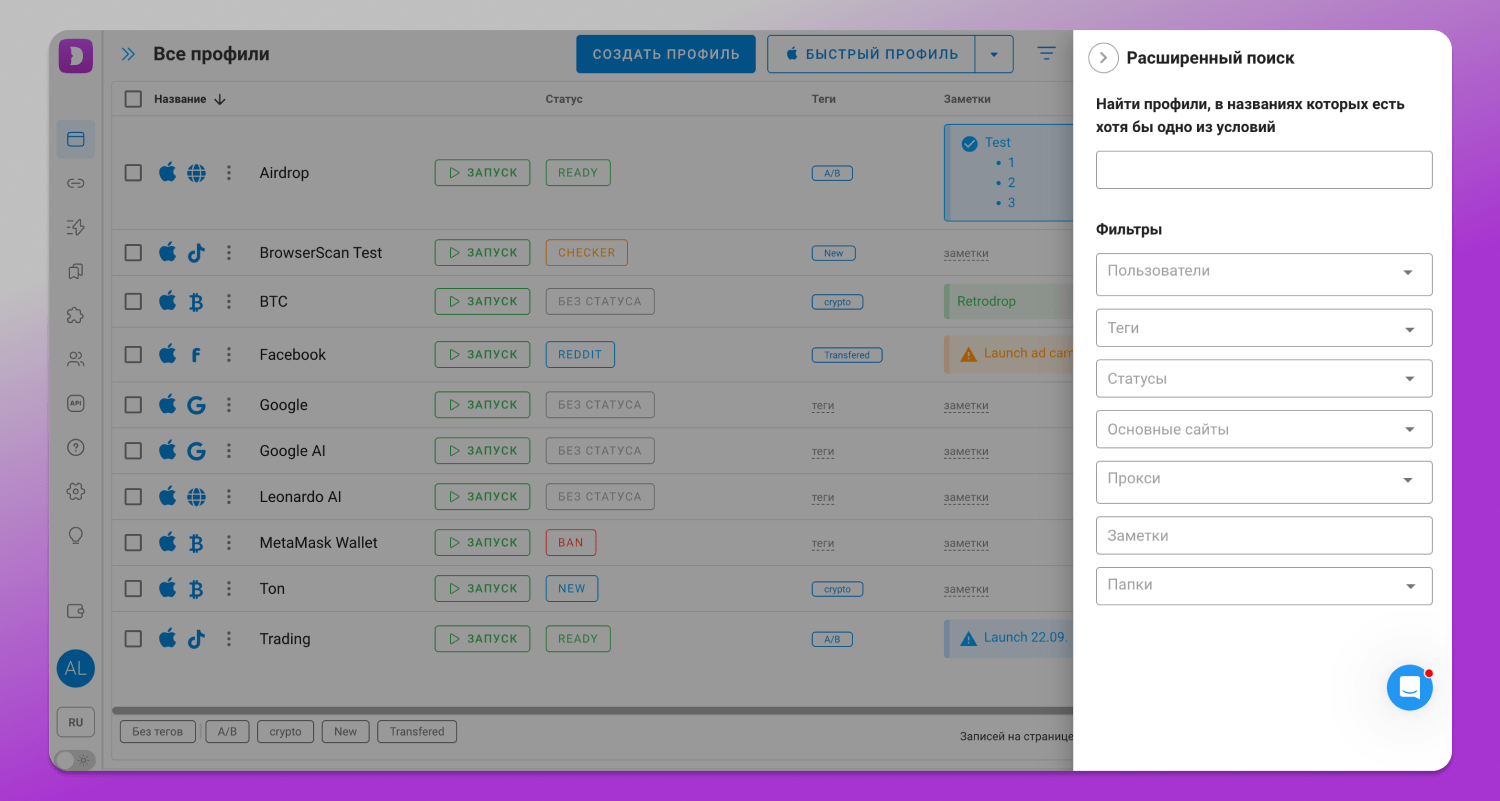Open the support chat bubble icon
The width and height of the screenshot is (1500, 801).
point(1410,688)
